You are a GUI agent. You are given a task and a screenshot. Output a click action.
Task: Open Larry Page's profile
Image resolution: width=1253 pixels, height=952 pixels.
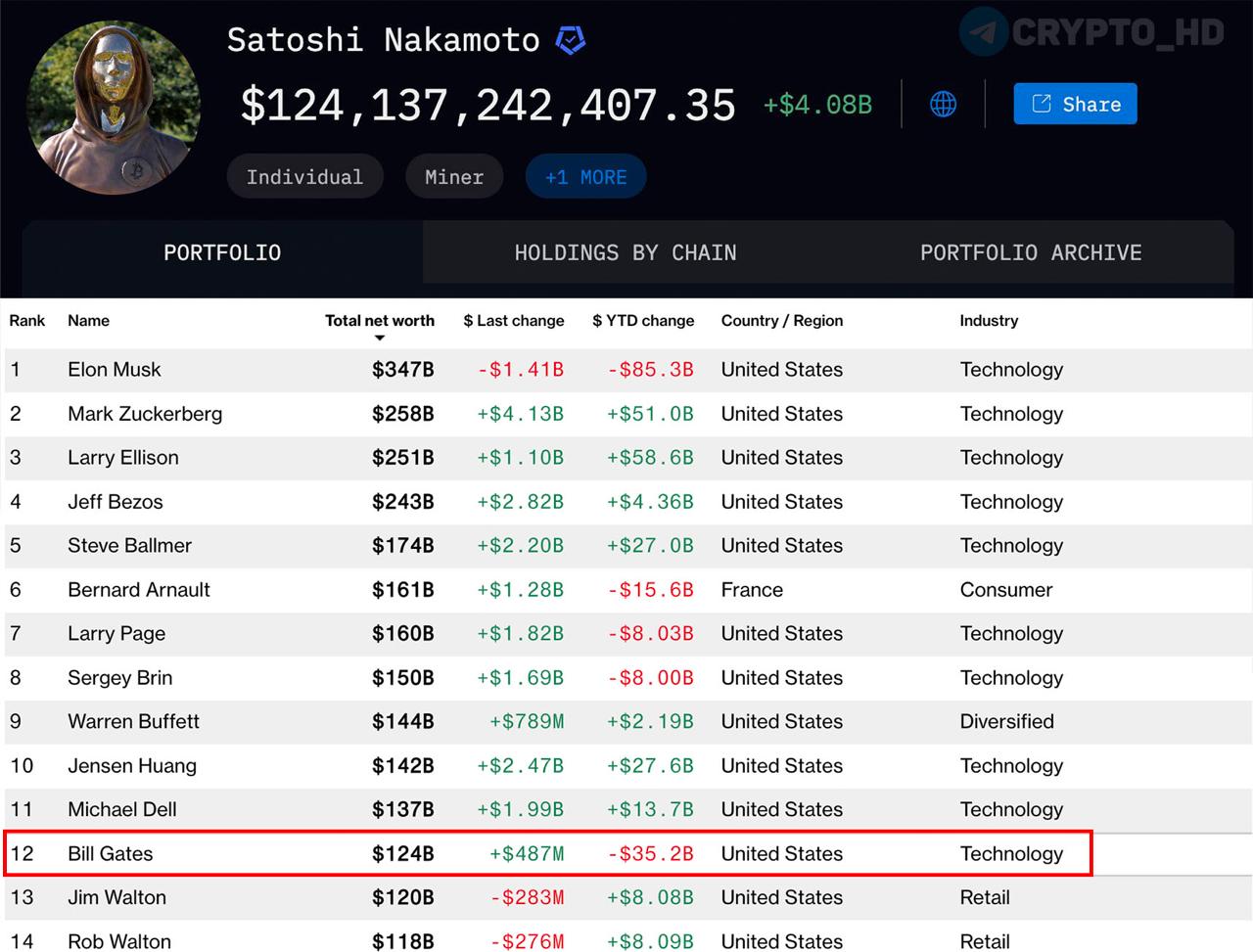(x=116, y=634)
